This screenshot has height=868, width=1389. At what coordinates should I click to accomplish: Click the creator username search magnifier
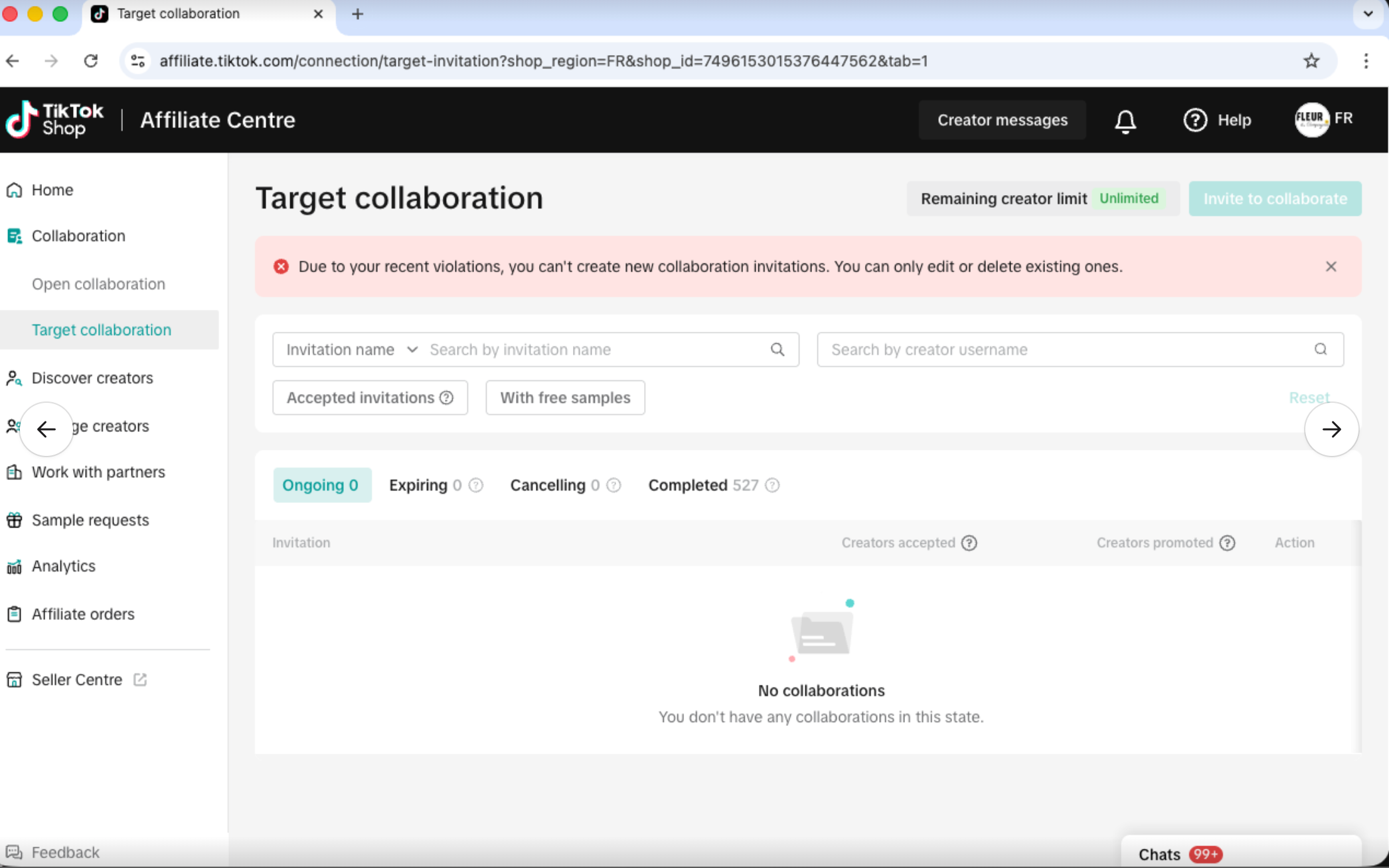1321,349
